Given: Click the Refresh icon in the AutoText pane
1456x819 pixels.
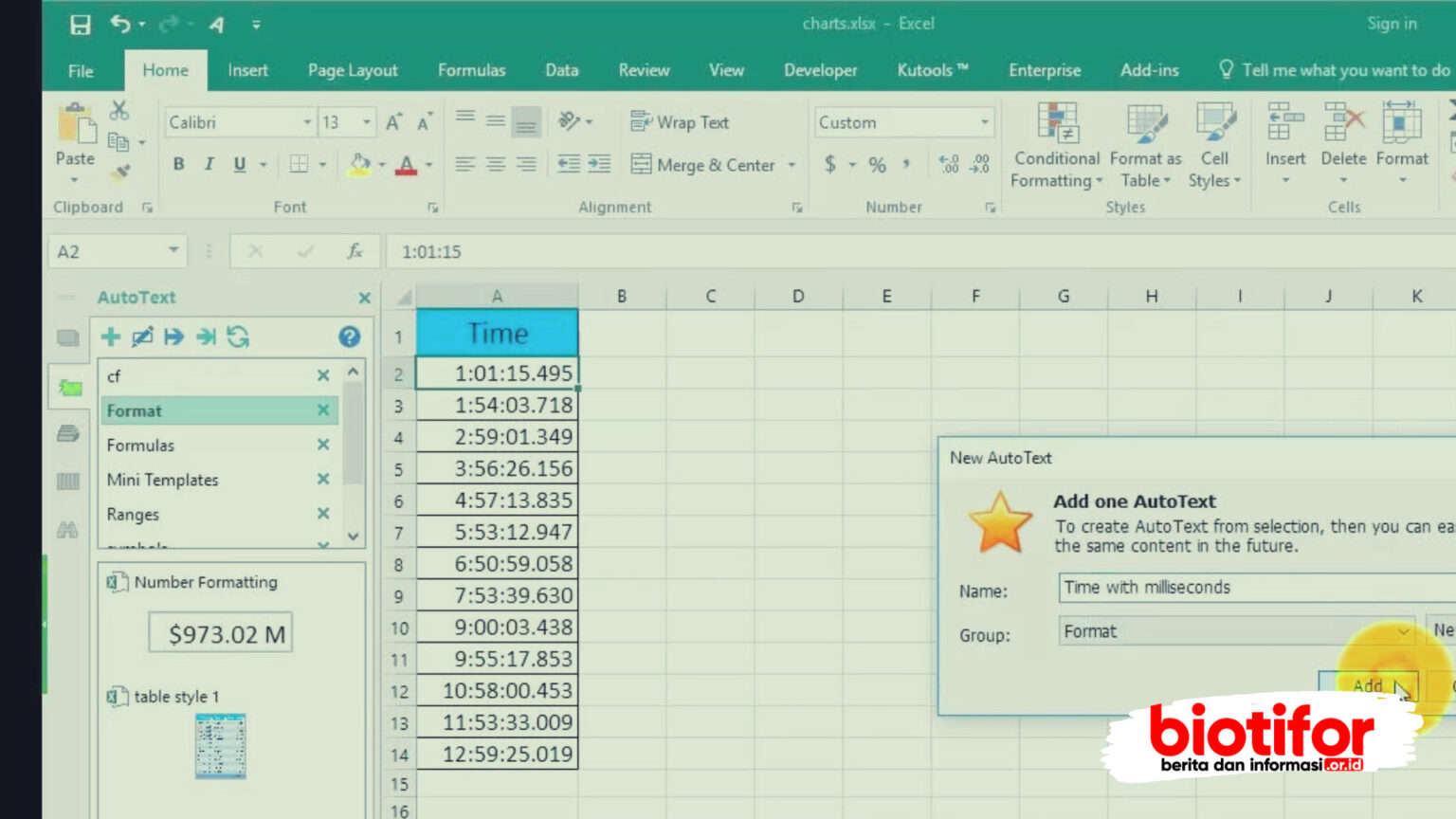Looking at the screenshot, I should click(237, 337).
